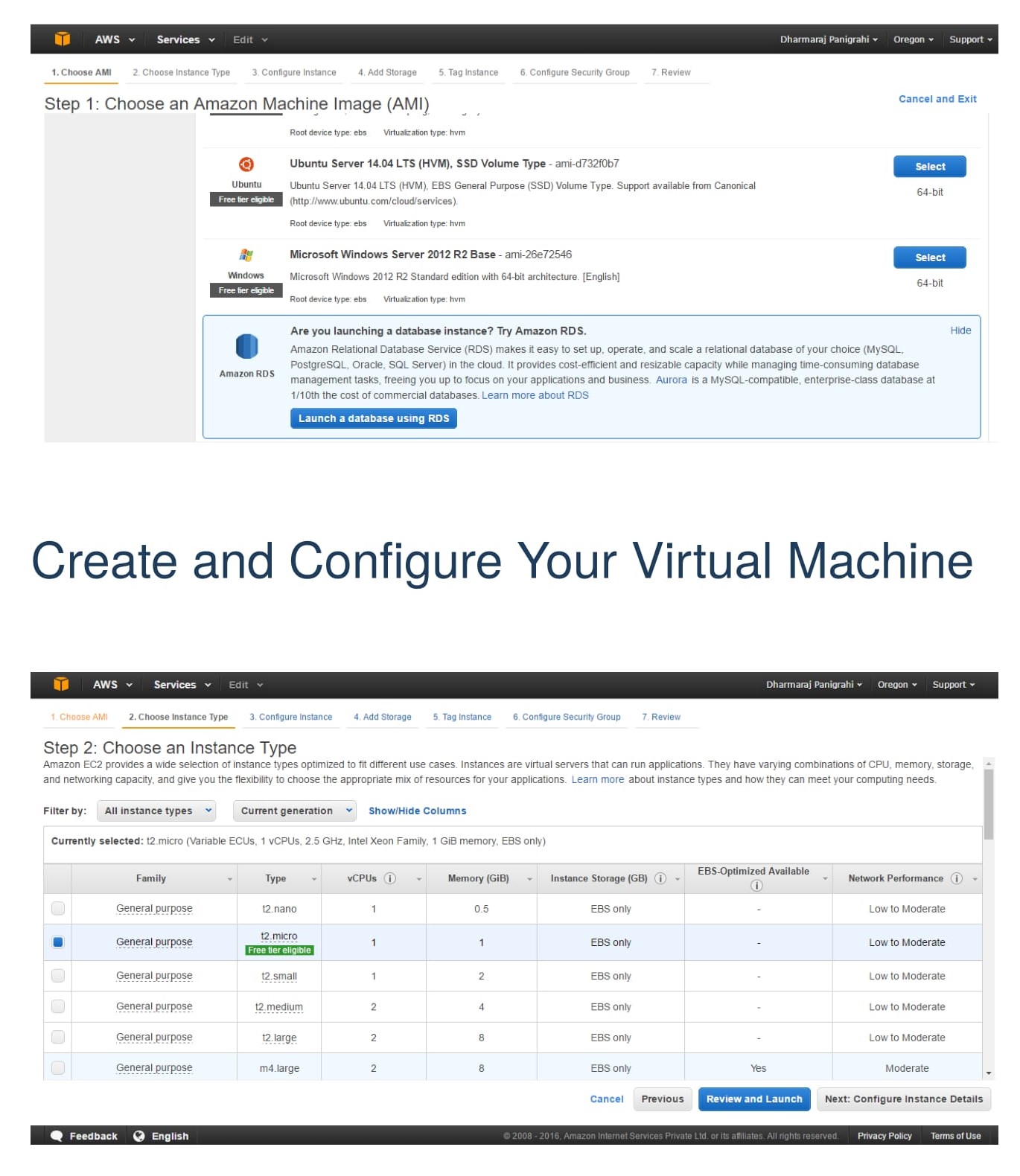Click the Cancel and Exit link
The width and height of the screenshot is (1020, 1176).
click(x=937, y=99)
